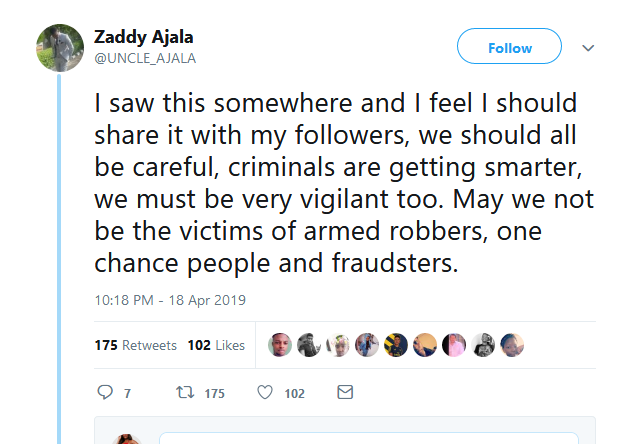Open the @UNCLE_AJALA handle link
This screenshot has height=444, width=636.
tap(144, 58)
